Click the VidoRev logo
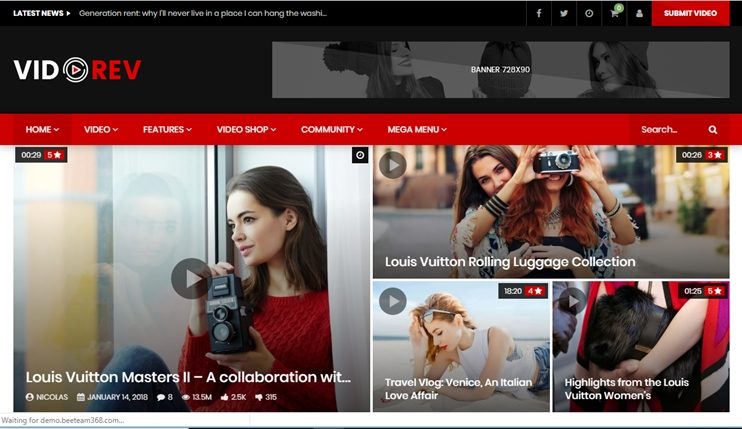 click(x=77, y=70)
